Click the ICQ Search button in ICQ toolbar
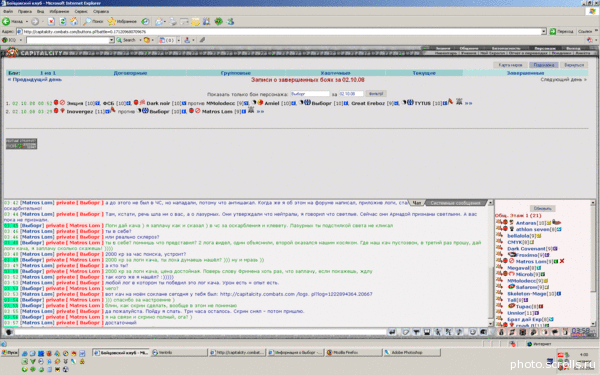 (126, 40)
